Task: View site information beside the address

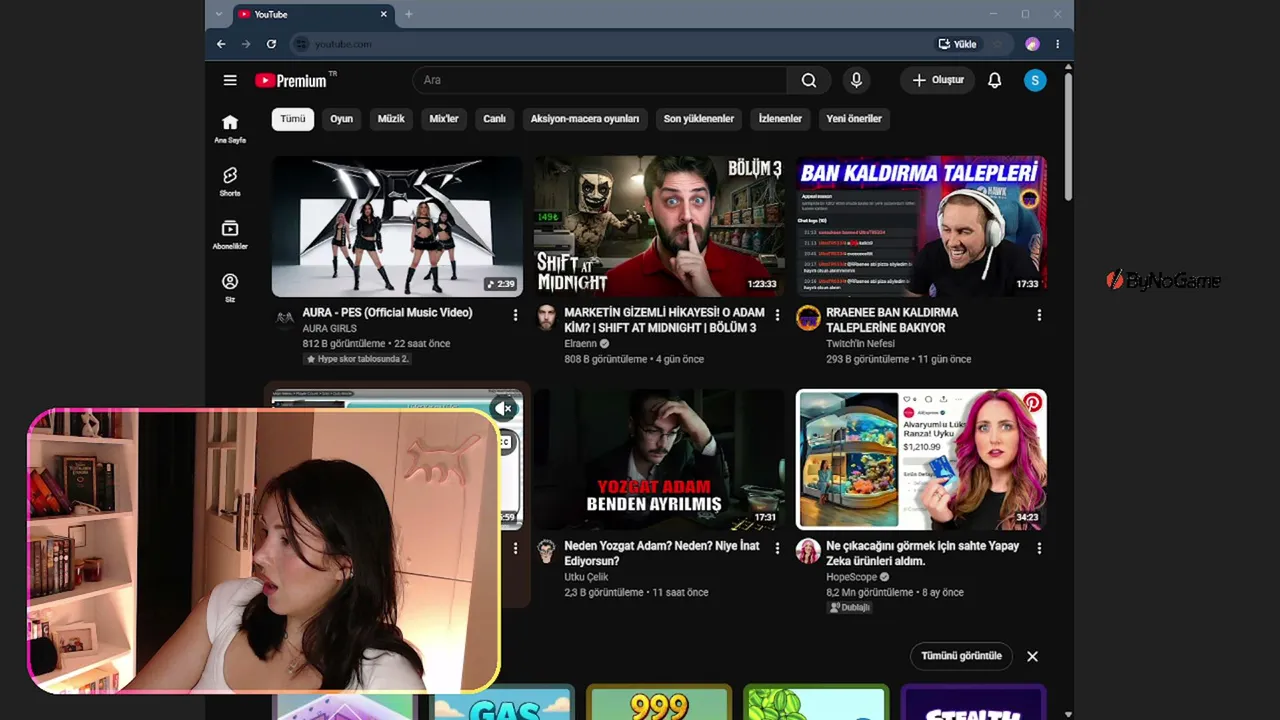Action: pos(301,44)
